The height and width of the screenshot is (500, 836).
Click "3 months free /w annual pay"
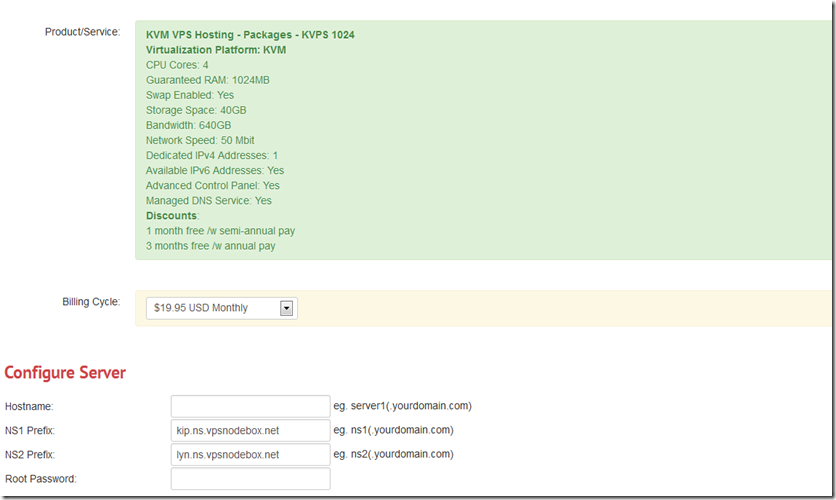pyautogui.click(x=211, y=246)
